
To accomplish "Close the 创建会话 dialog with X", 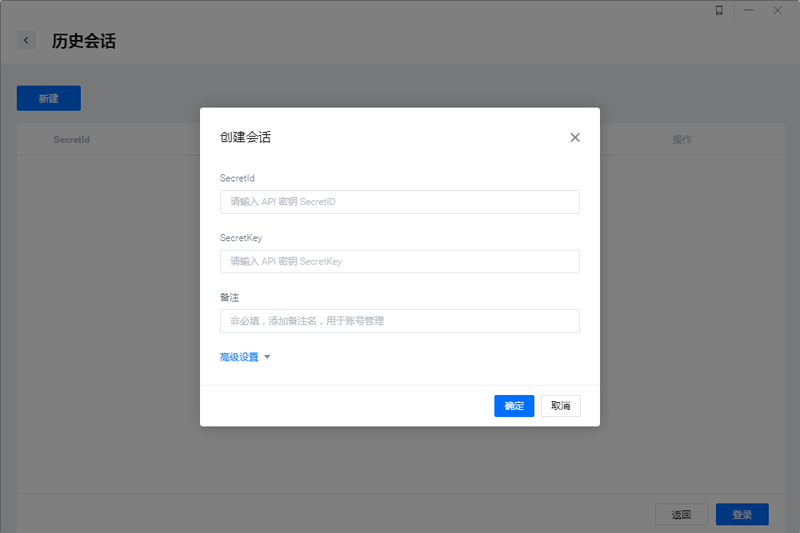I will (575, 138).
